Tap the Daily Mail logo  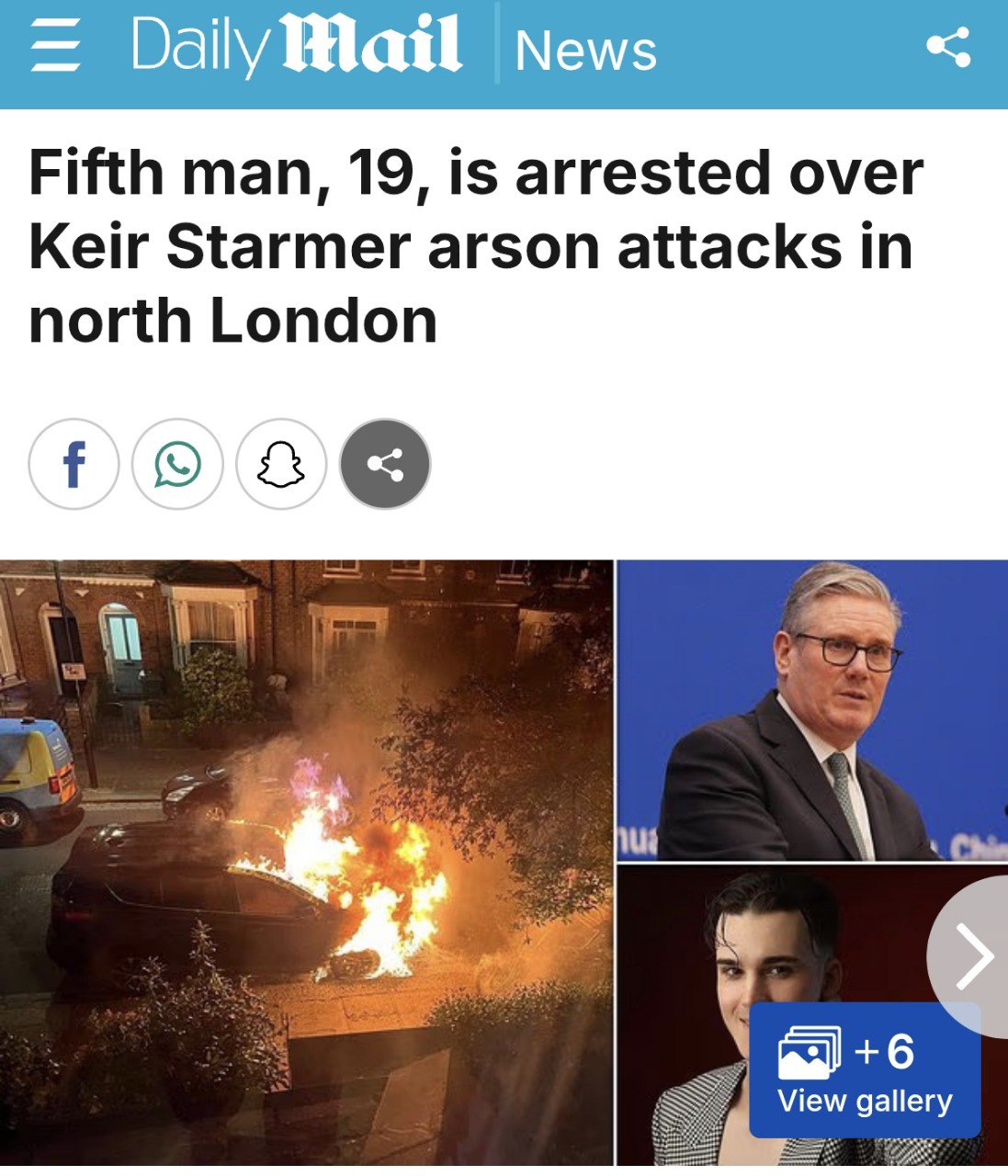point(297,46)
